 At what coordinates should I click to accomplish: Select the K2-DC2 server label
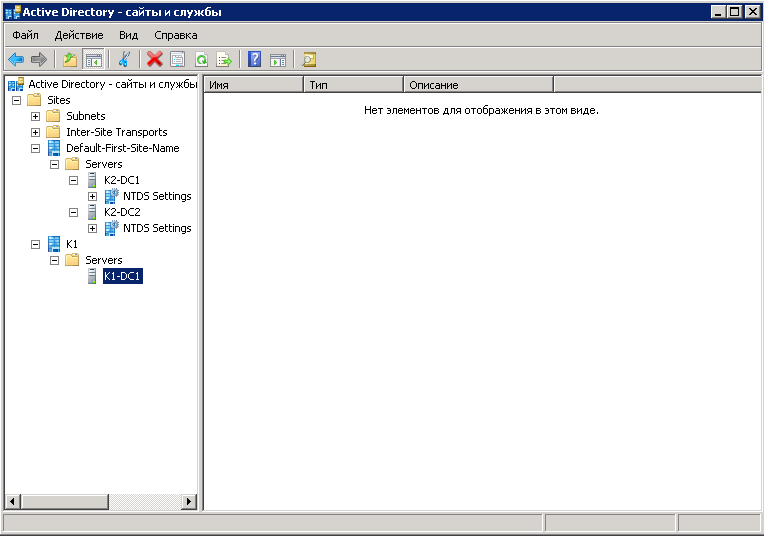click(122, 212)
